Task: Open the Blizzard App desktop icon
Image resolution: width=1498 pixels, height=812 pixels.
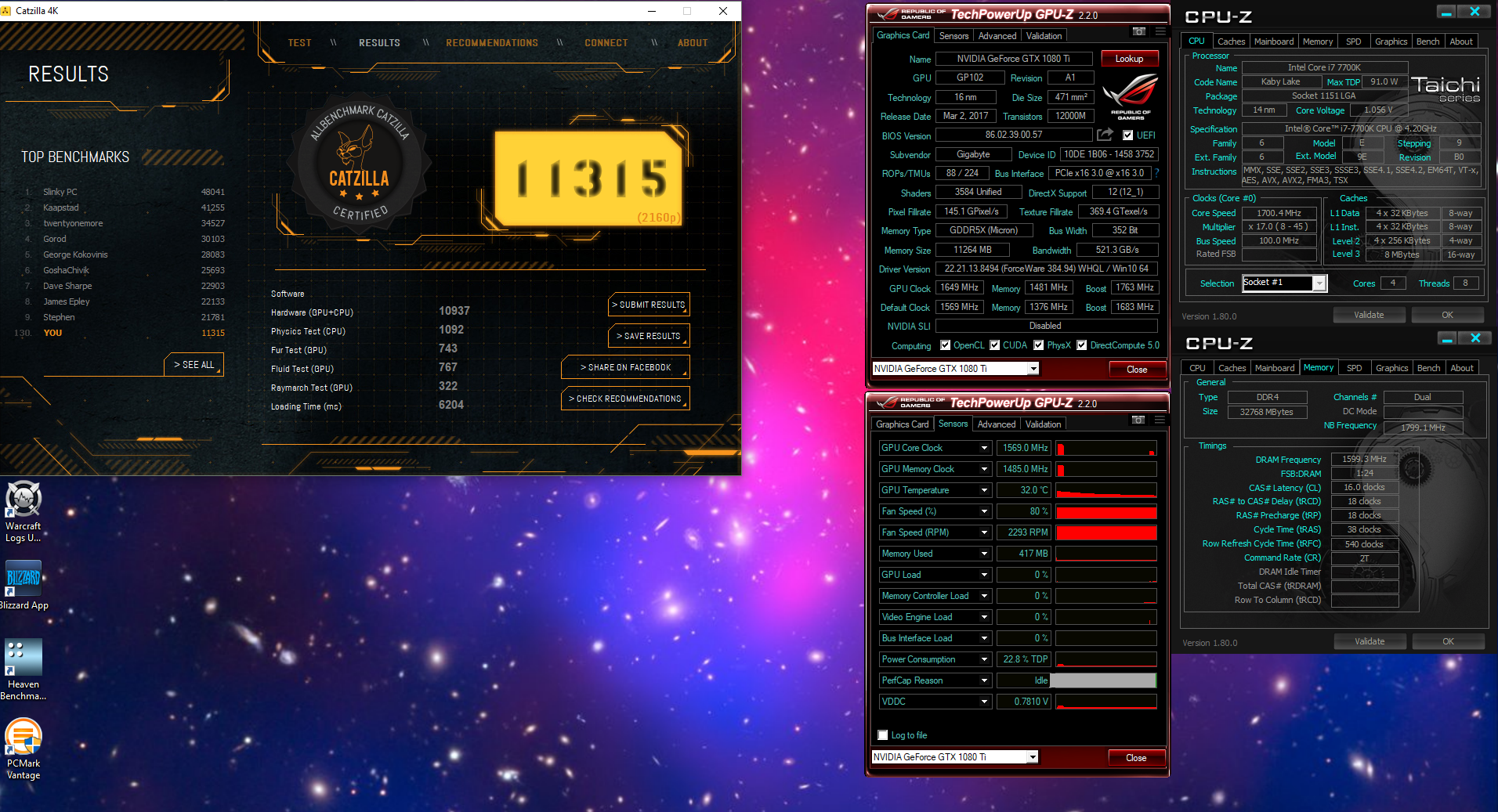Action: (24, 585)
